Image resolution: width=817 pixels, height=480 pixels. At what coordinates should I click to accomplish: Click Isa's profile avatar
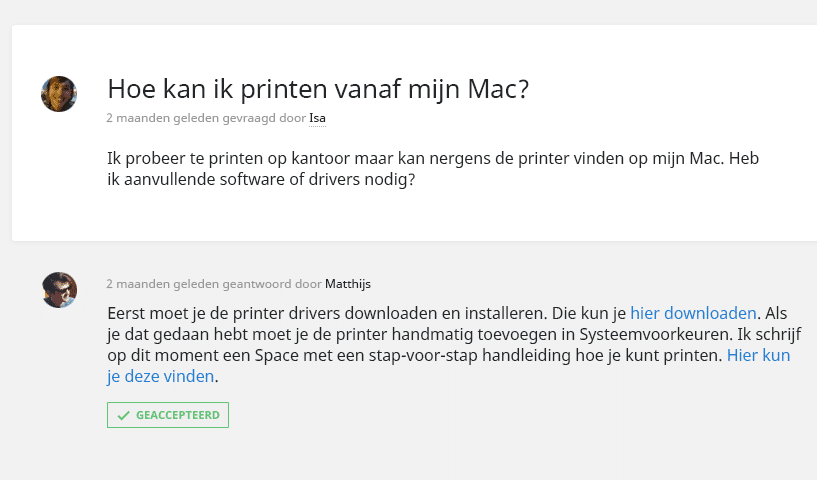click(x=59, y=94)
